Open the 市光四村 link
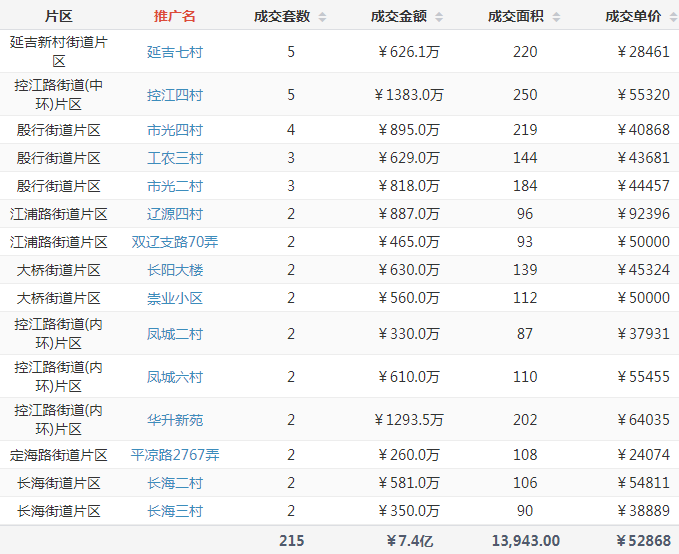 tap(175, 130)
